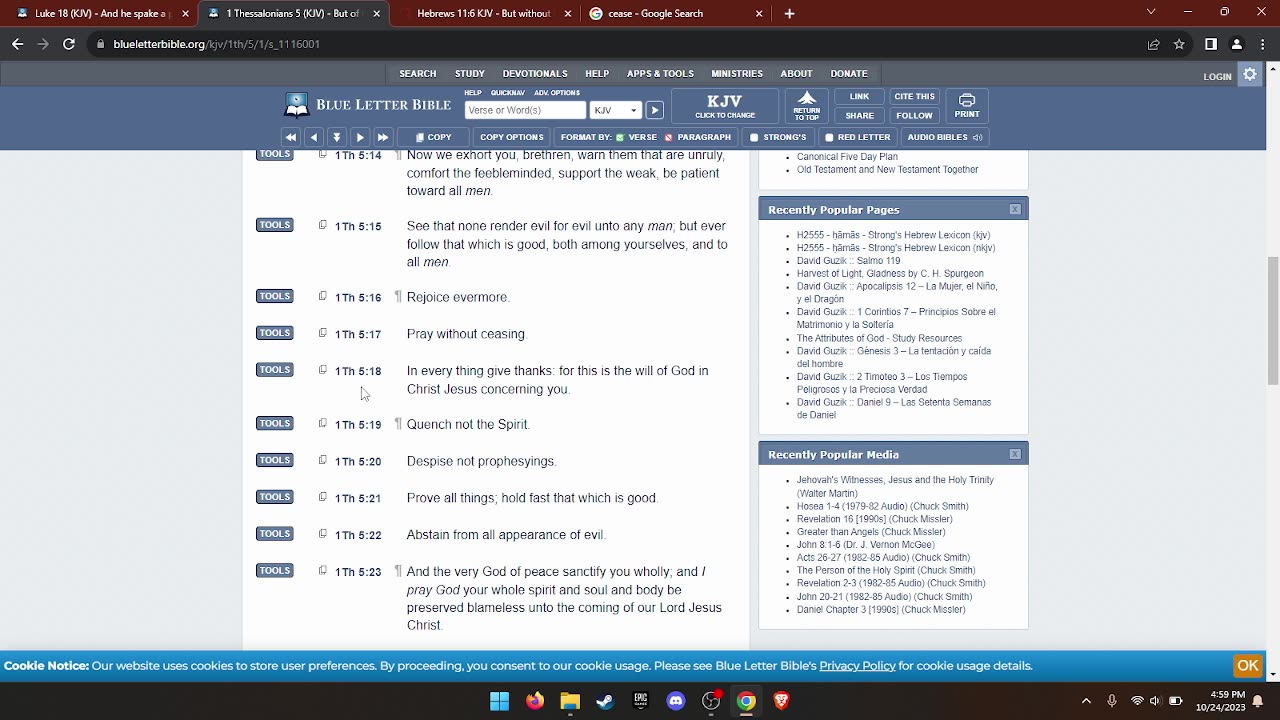Open Tools for 1Th 5:18

pyautogui.click(x=275, y=370)
